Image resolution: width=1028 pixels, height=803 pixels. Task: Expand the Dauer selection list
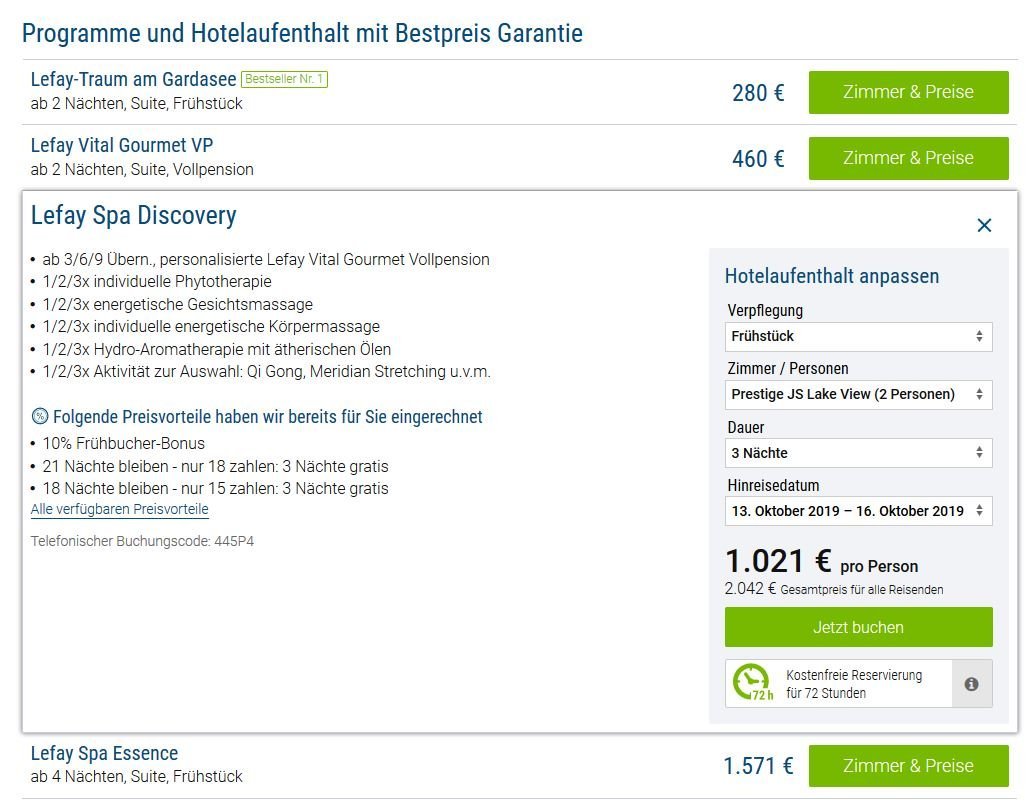click(x=858, y=453)
